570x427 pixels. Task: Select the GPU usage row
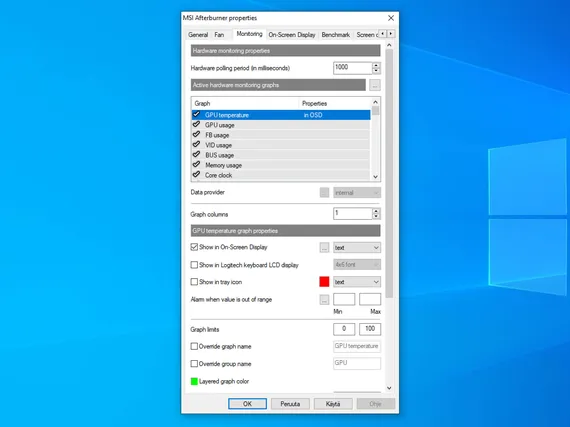(x=281, y=125)
